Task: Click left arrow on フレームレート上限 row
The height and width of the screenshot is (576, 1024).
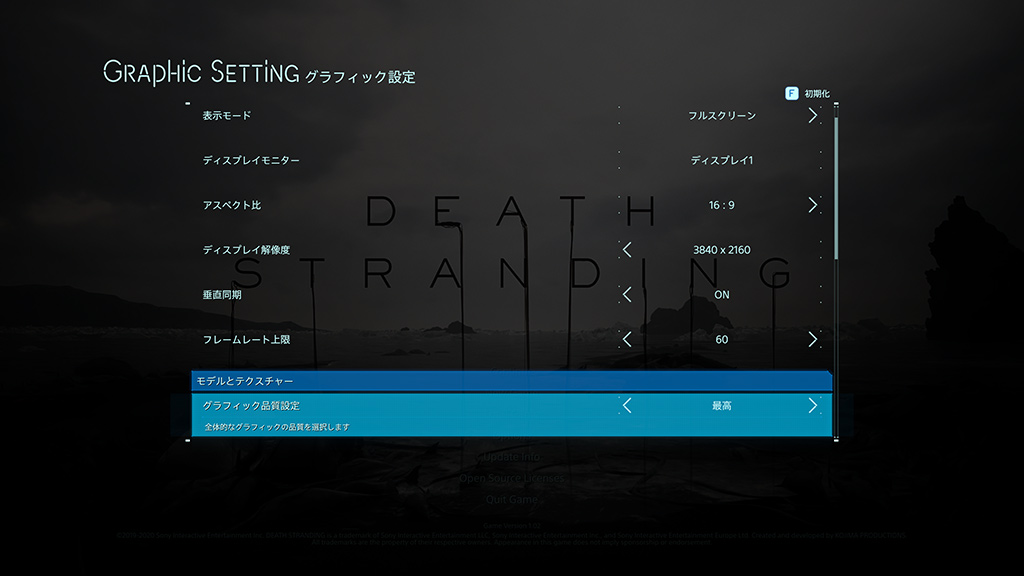Action: (627, 340)
